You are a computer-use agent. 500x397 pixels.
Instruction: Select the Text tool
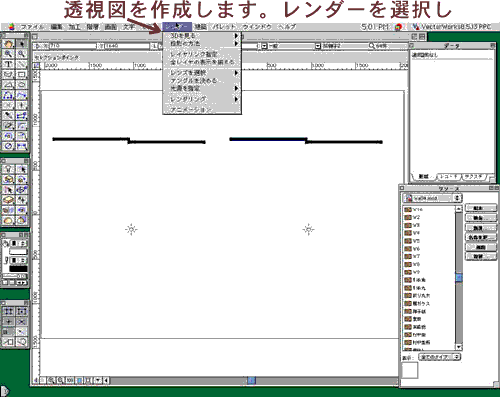[x=9, y=64]
